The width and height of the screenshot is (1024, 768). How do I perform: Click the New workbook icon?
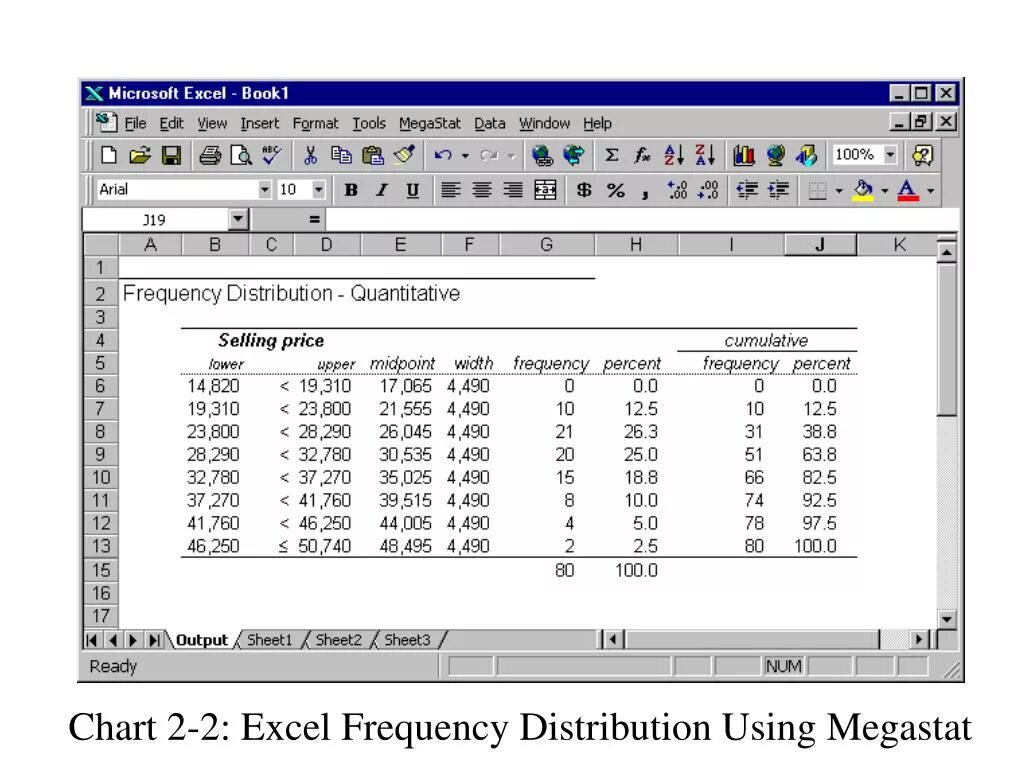coord(109,155)
